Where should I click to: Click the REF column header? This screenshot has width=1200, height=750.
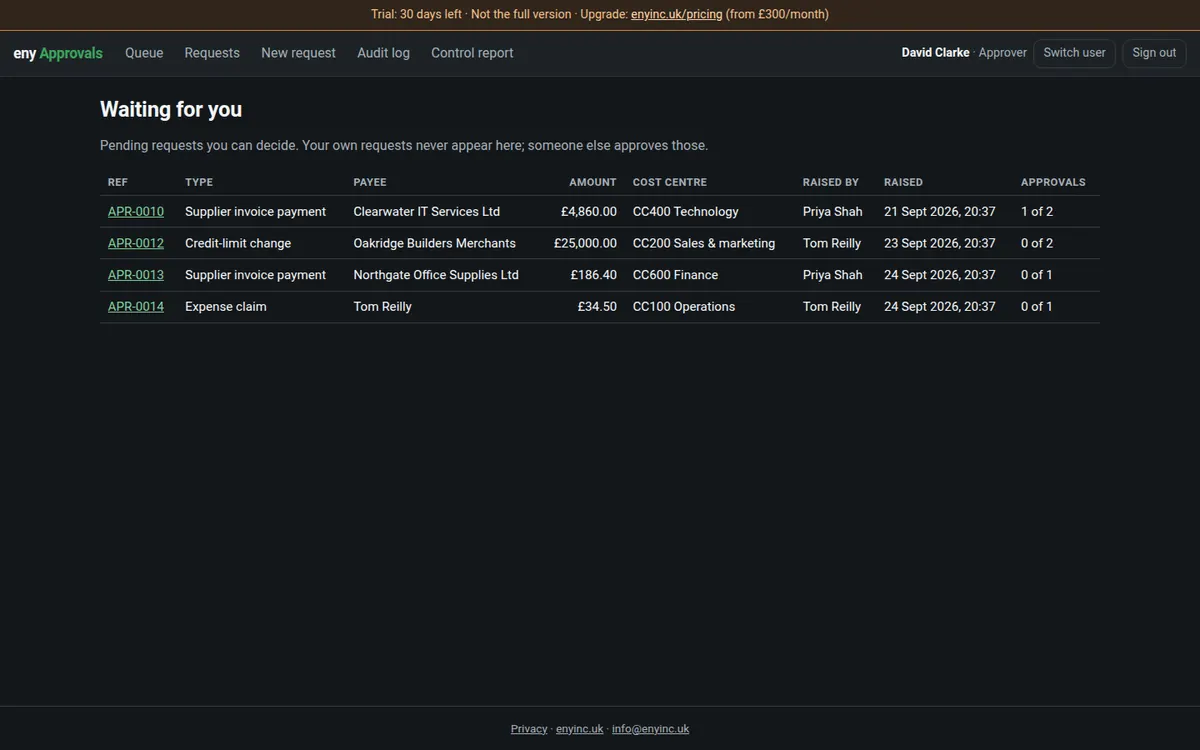(x=118, y=182)
